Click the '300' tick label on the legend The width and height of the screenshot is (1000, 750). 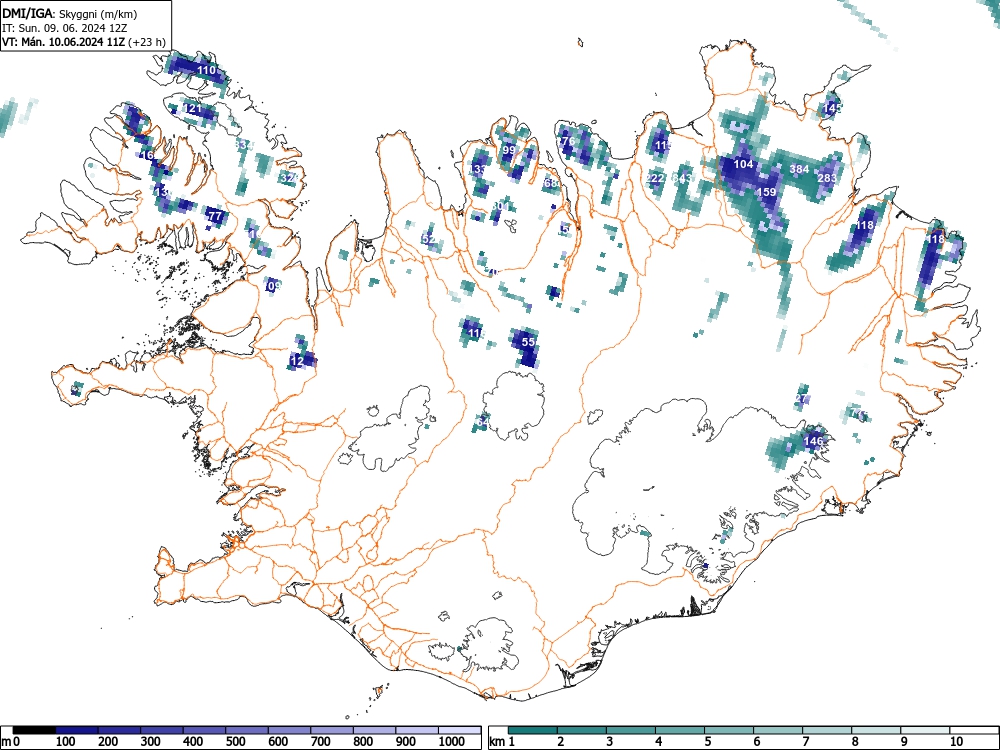click(151, 742)
